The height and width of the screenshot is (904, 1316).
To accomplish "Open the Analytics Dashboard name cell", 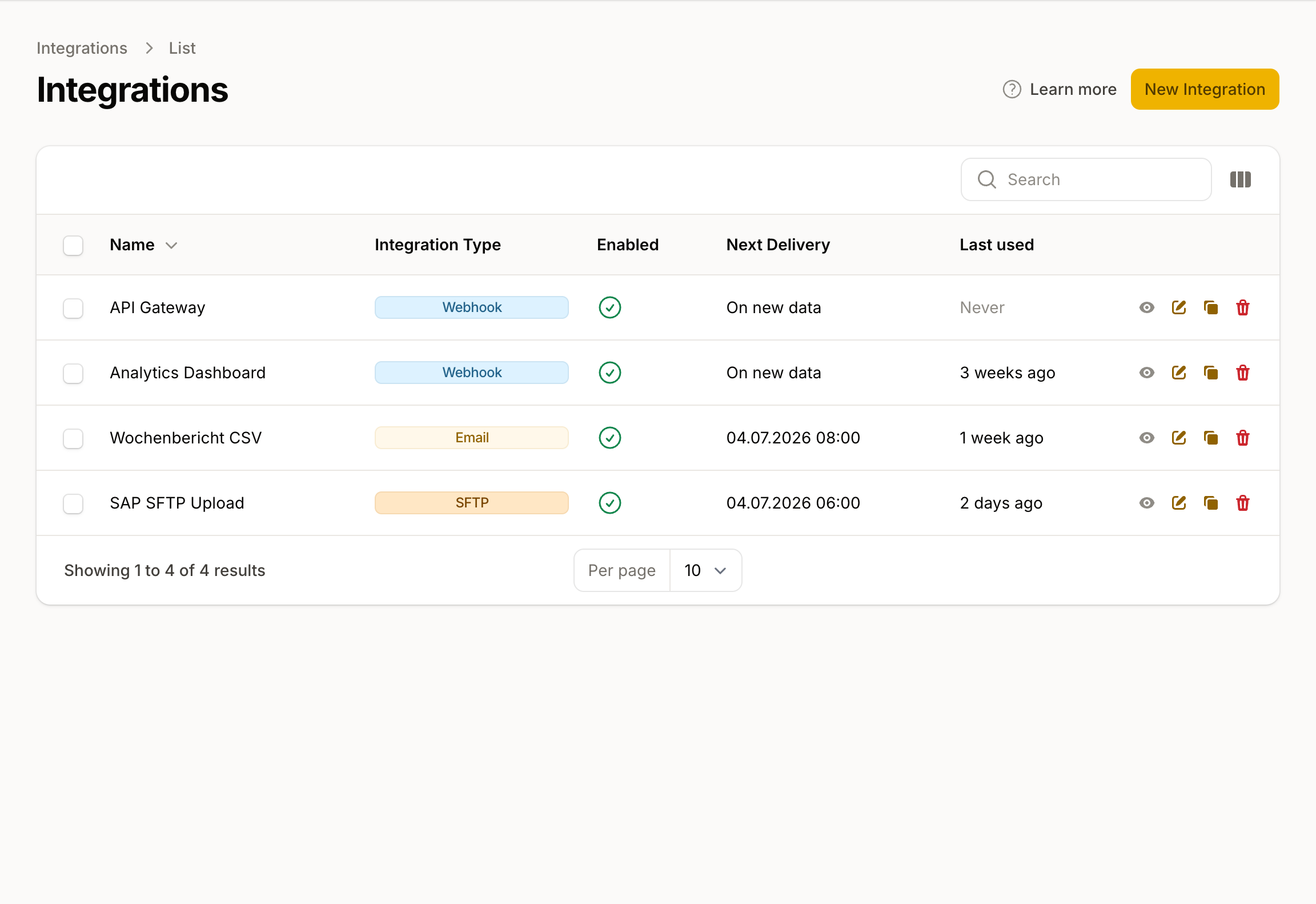I will [187, 373].
